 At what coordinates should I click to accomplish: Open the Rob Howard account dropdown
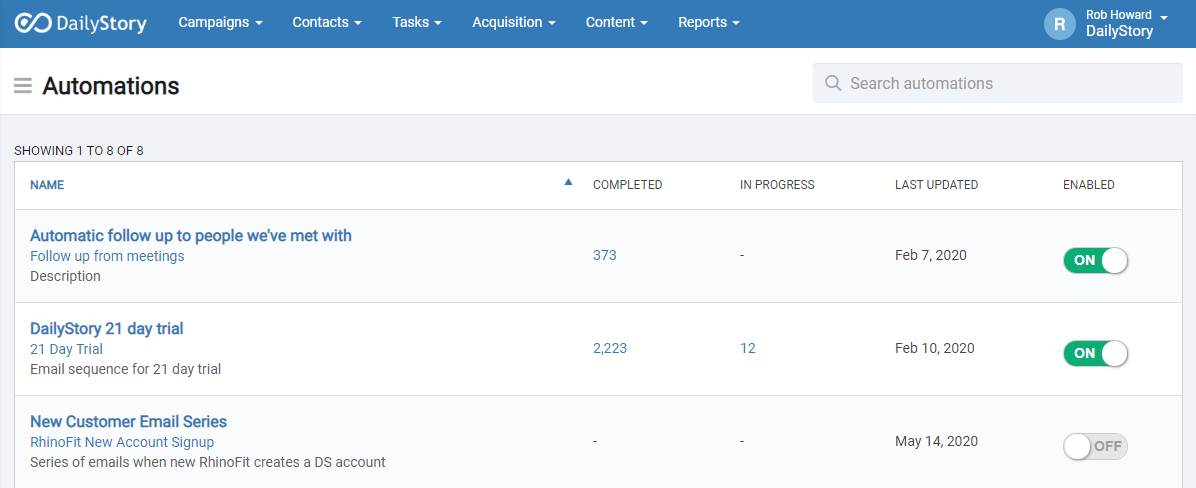(x=1126, y=24)
